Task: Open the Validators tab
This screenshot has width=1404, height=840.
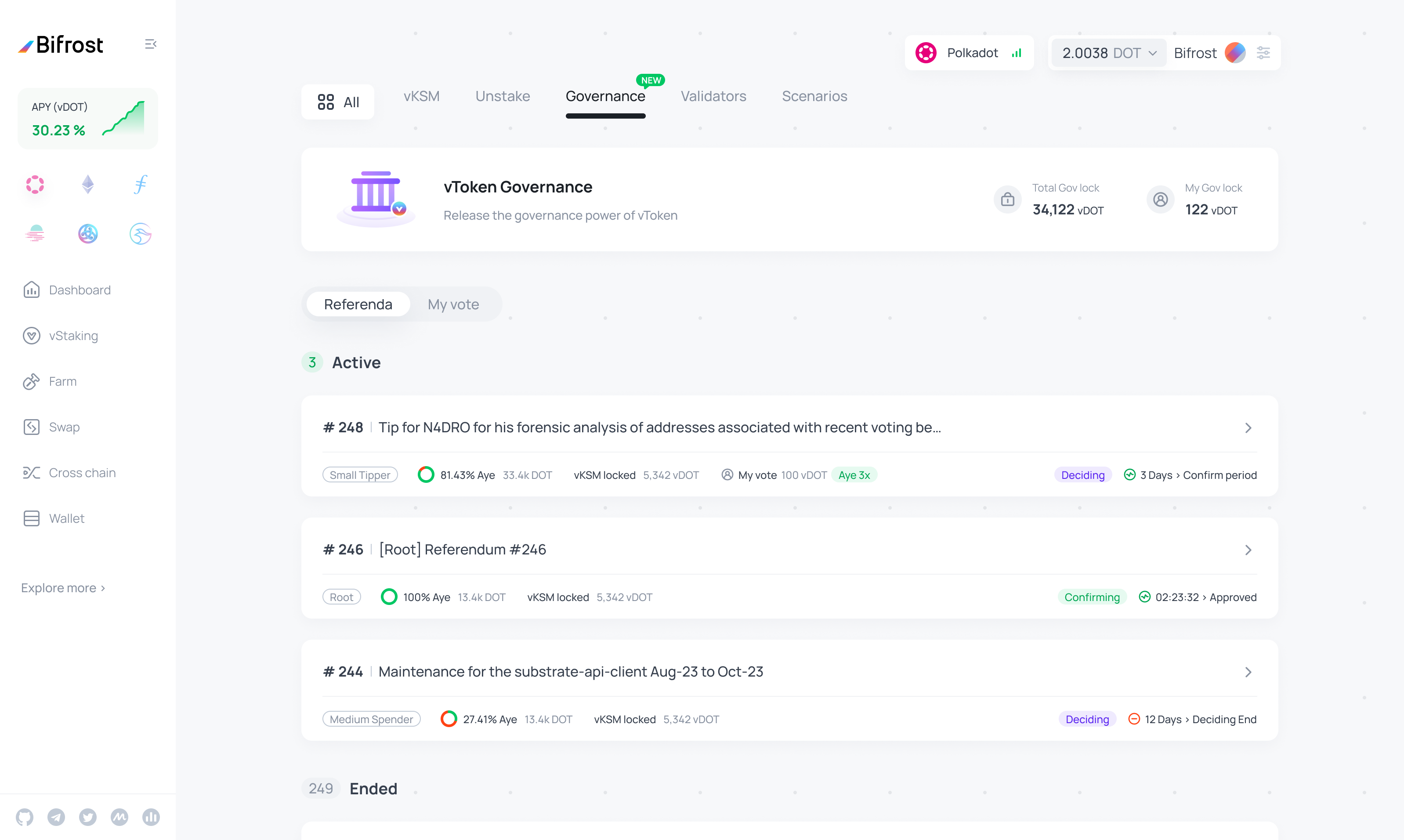Action: tap(713, 96)
